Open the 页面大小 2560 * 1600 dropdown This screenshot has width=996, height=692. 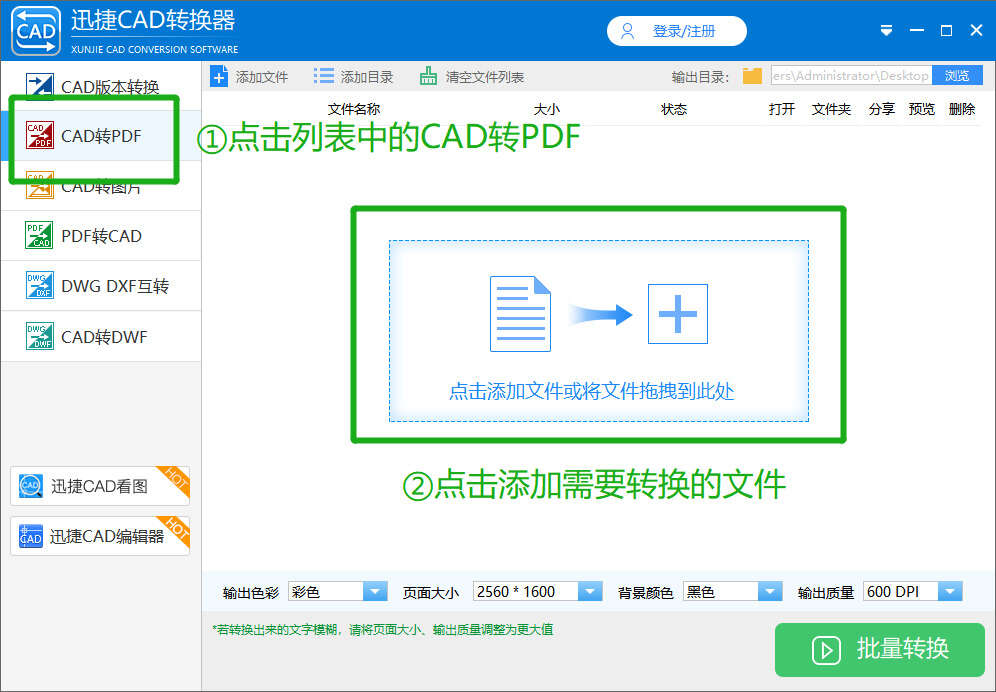click(537, 592)
